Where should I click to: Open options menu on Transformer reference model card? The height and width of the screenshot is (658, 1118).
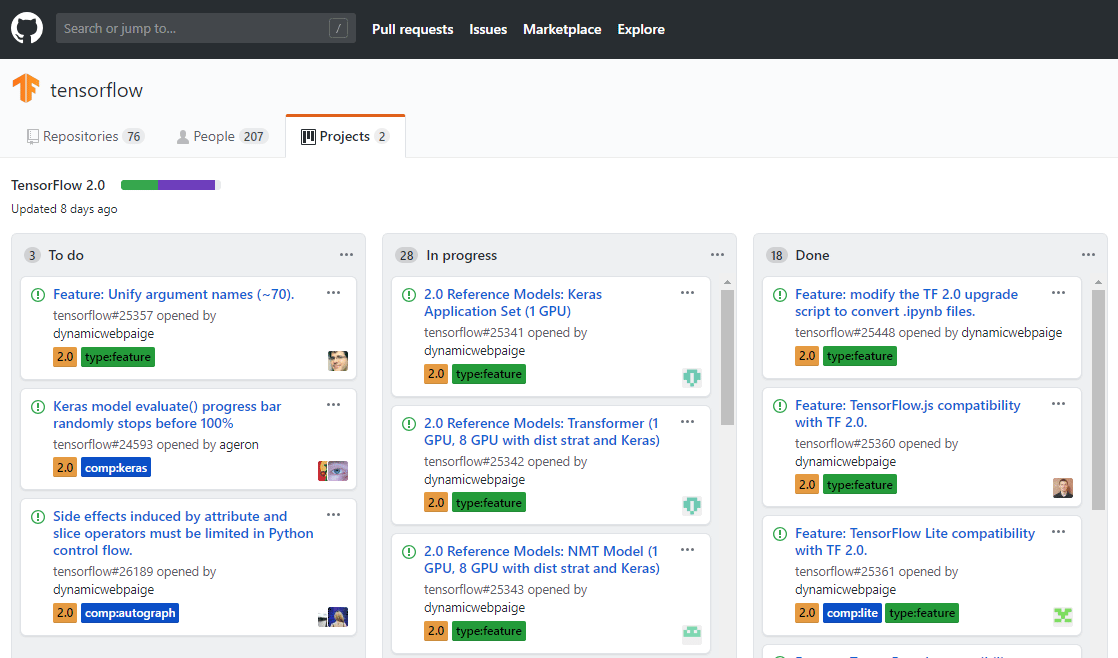pos(687,421)
